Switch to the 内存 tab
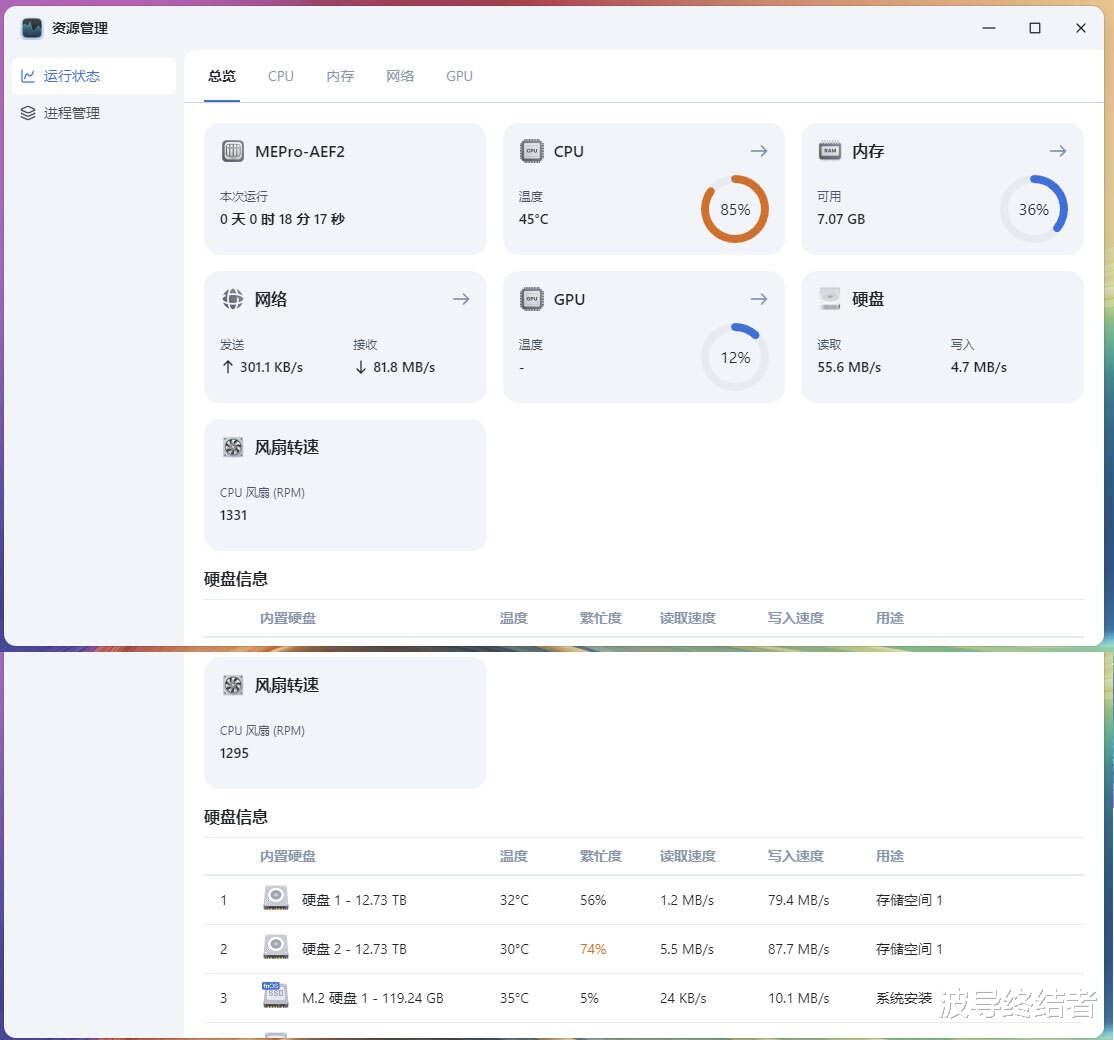Screen dimensions: 1114x1040 340,76
